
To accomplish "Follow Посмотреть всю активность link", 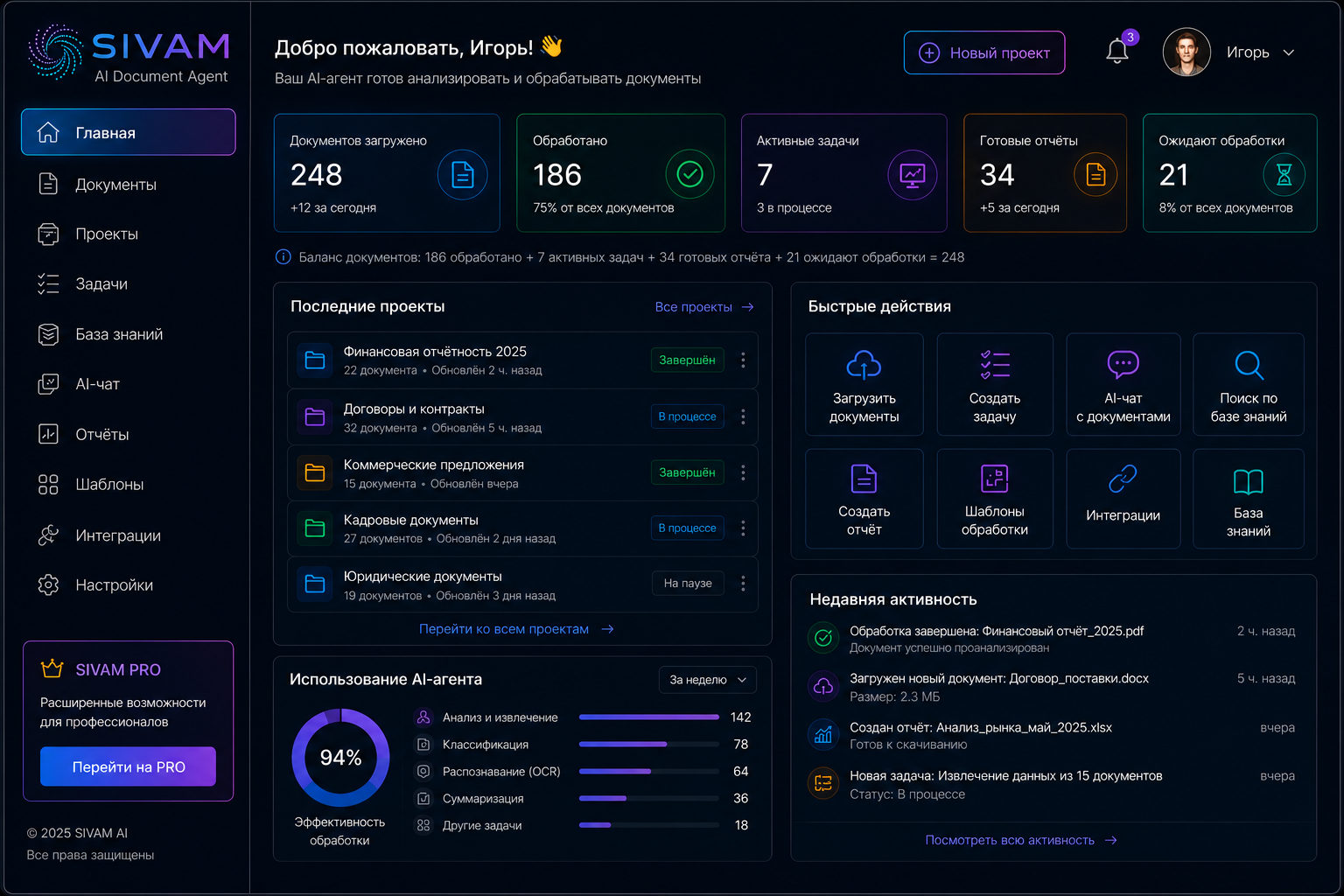I will click(1021, 840).
